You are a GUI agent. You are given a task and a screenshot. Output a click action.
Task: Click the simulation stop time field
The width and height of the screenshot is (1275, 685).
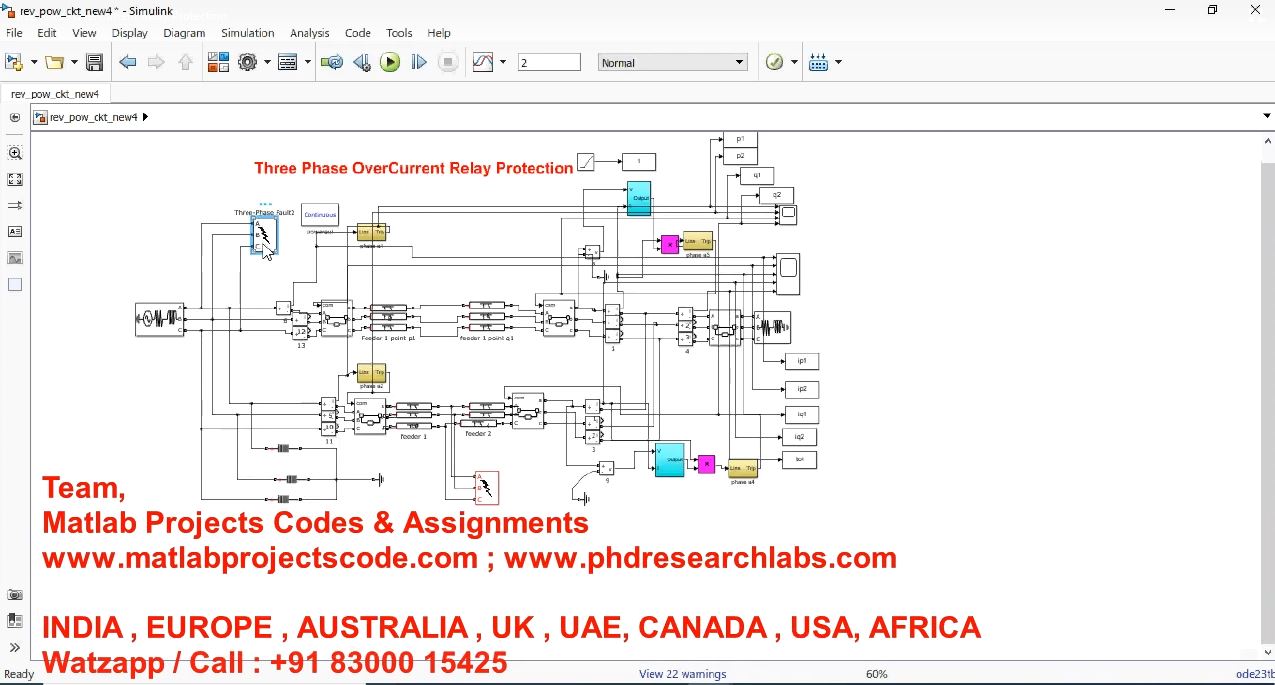pos(548,62)
